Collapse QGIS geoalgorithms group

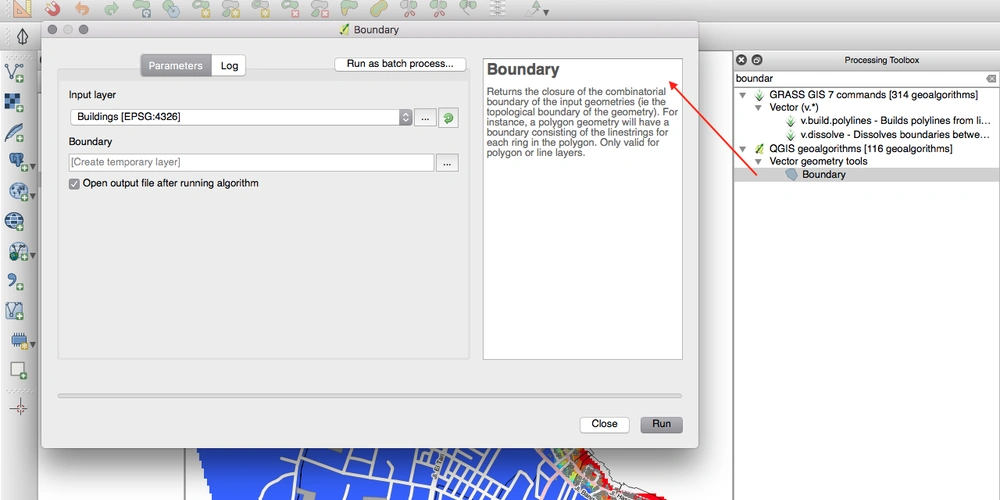click(743, 149)
